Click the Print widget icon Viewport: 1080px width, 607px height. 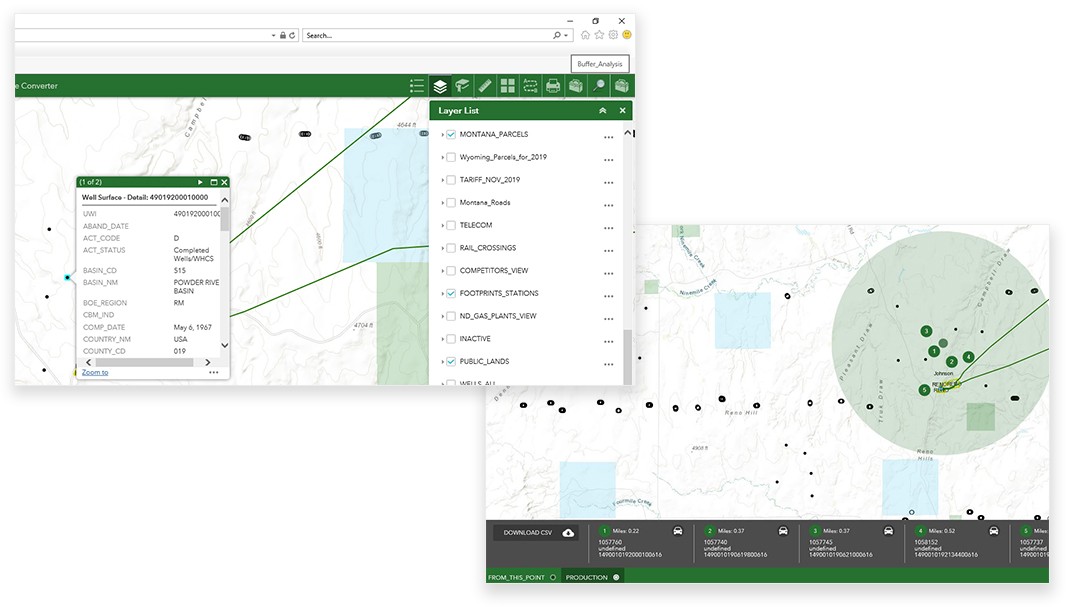[553, 85]
